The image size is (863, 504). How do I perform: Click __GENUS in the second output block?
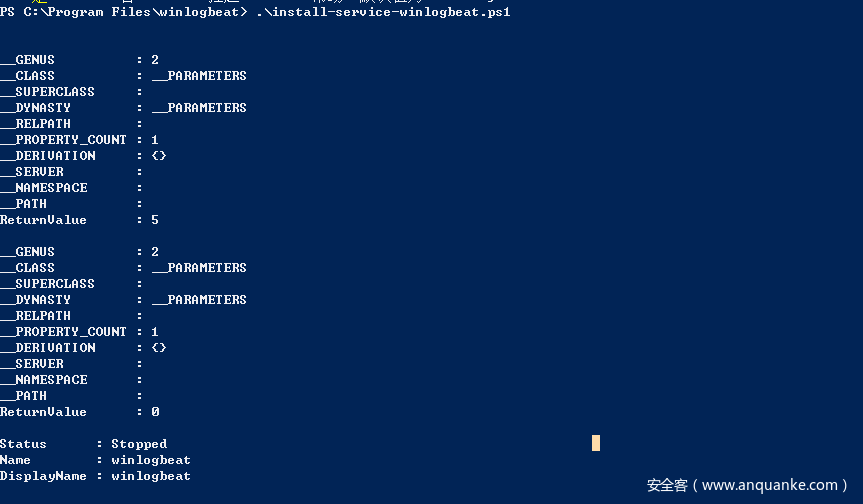28,252
